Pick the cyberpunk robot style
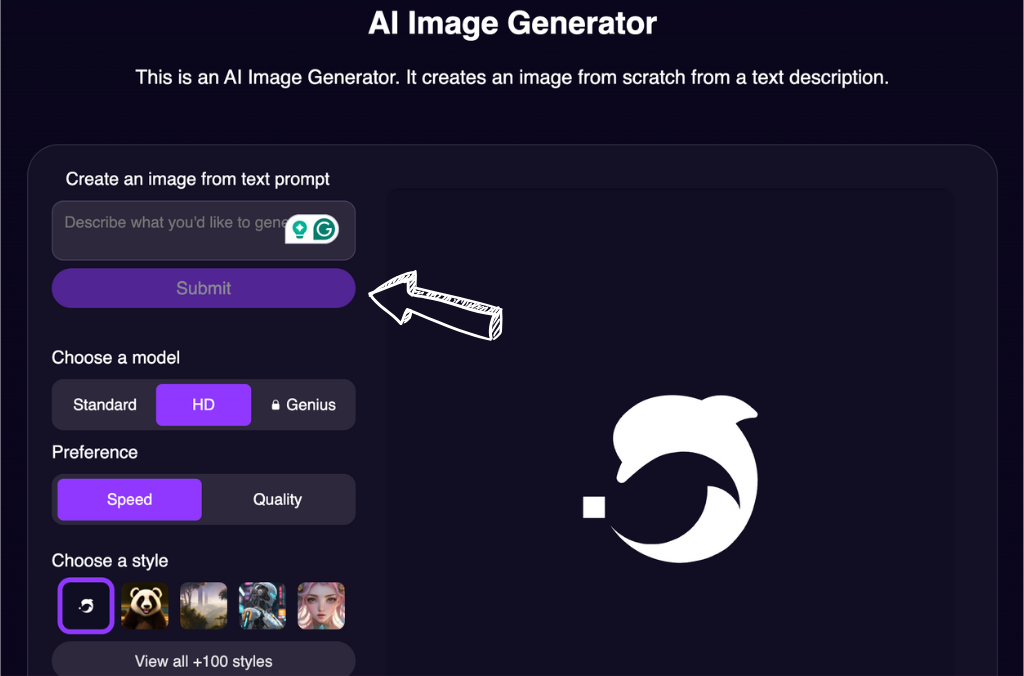 pos(262,606)
